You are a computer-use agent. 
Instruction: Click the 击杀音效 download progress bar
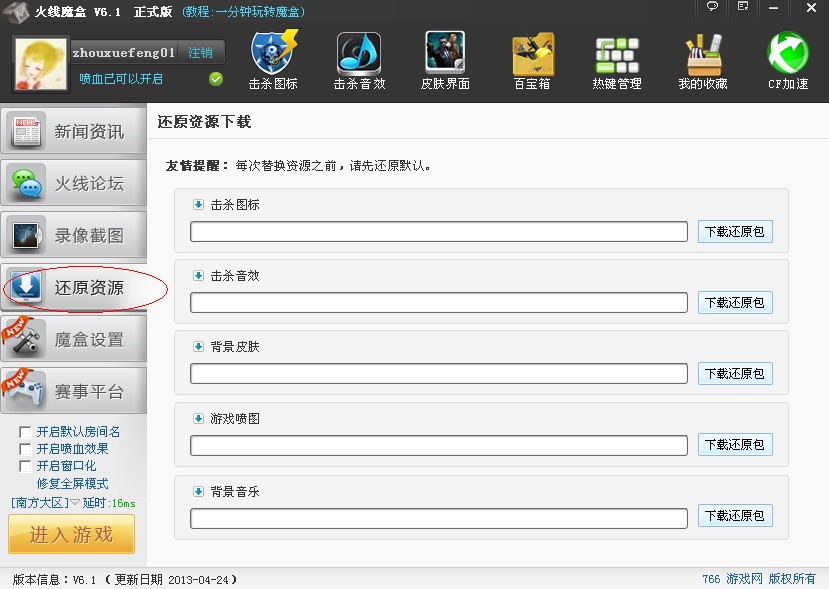point(439,302)
